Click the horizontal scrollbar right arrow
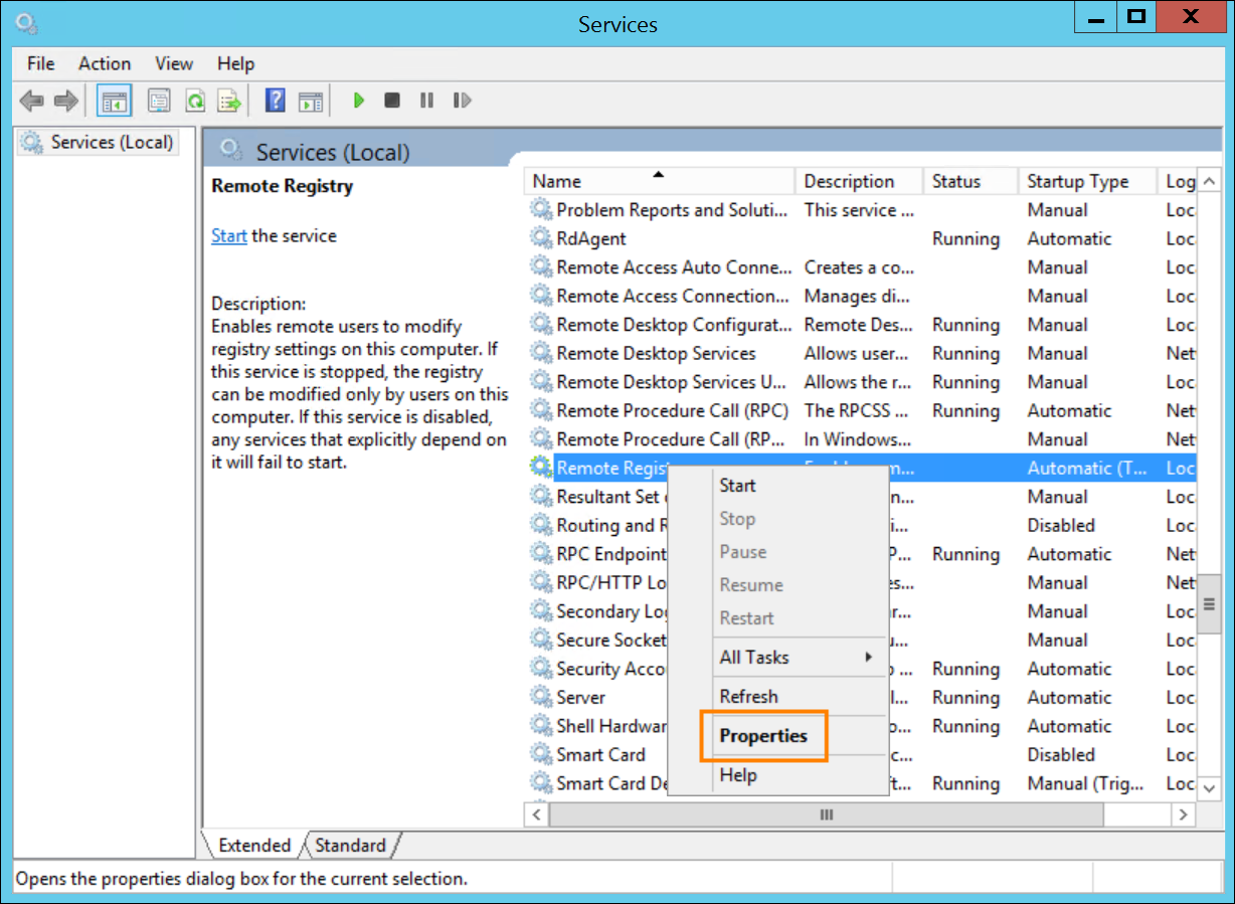Image resolution: width=1235 pixels, height=904 pixels. pyautogui.click(x=1184, y=815)
